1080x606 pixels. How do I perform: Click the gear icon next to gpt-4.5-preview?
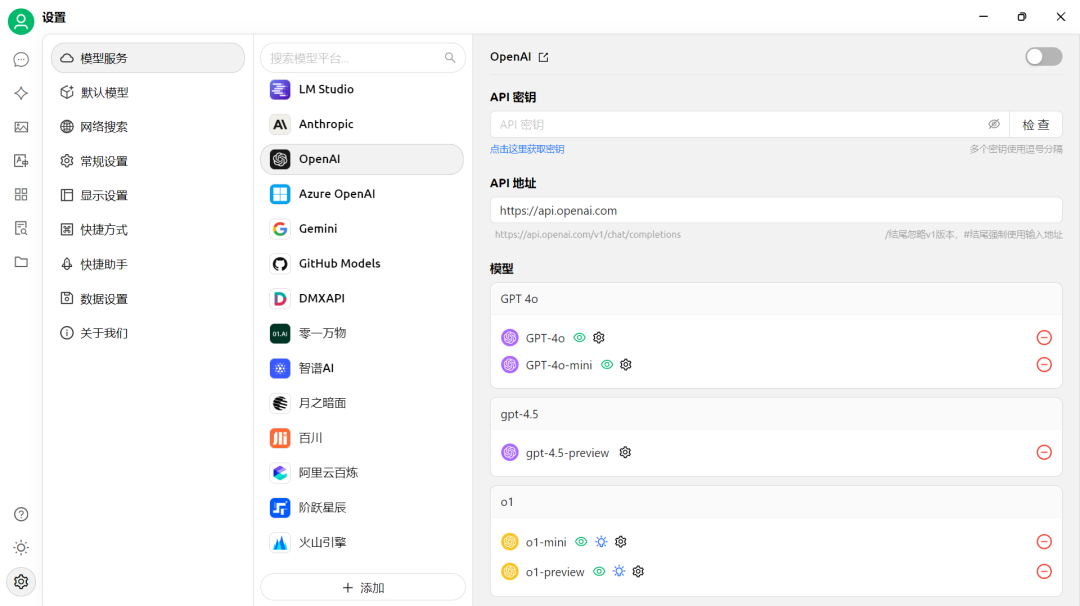(x=625, y=453)
